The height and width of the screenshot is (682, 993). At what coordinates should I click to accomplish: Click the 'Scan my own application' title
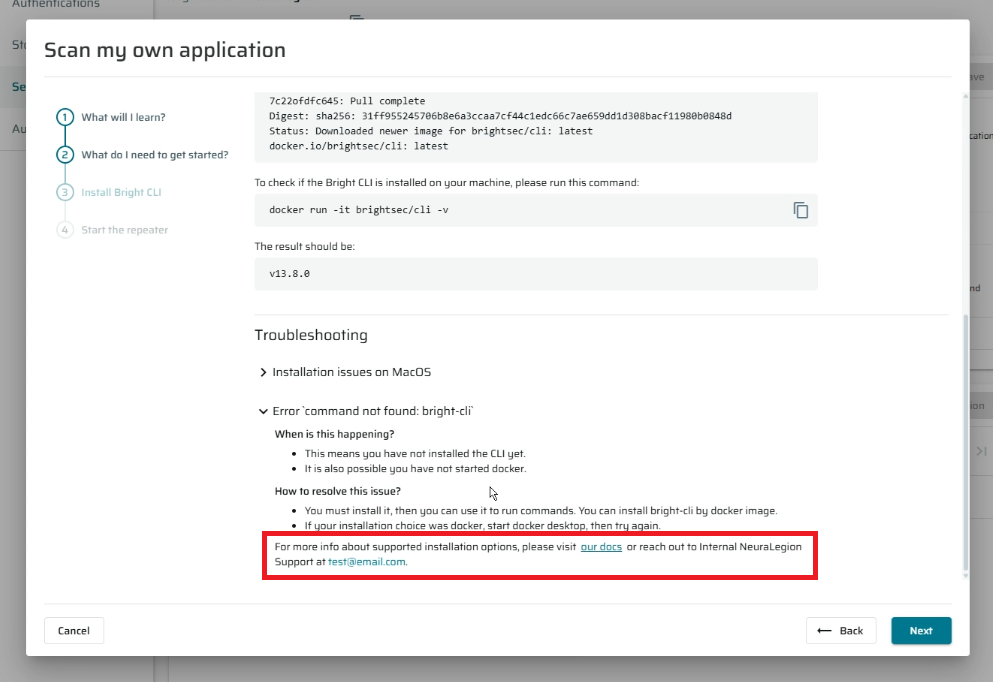point(165,50)
